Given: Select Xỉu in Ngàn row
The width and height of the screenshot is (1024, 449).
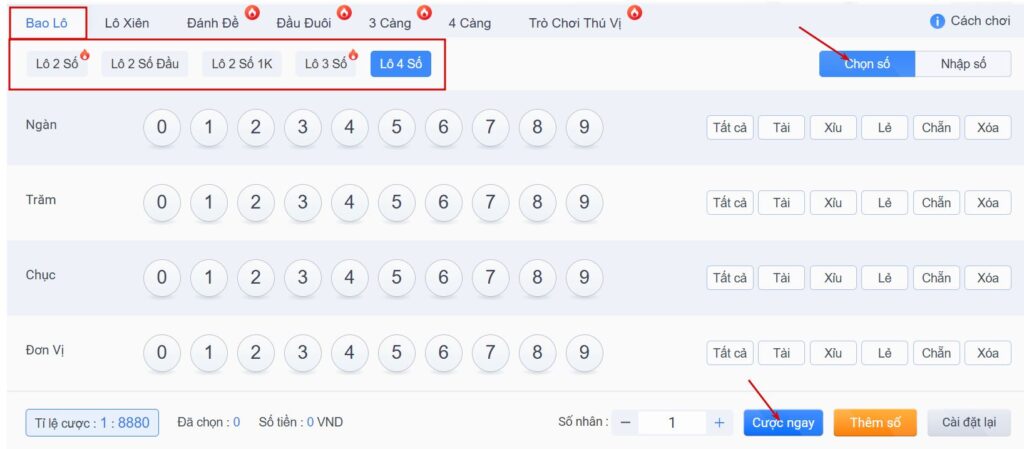Looking at the screenshot, I should [833, 127].
